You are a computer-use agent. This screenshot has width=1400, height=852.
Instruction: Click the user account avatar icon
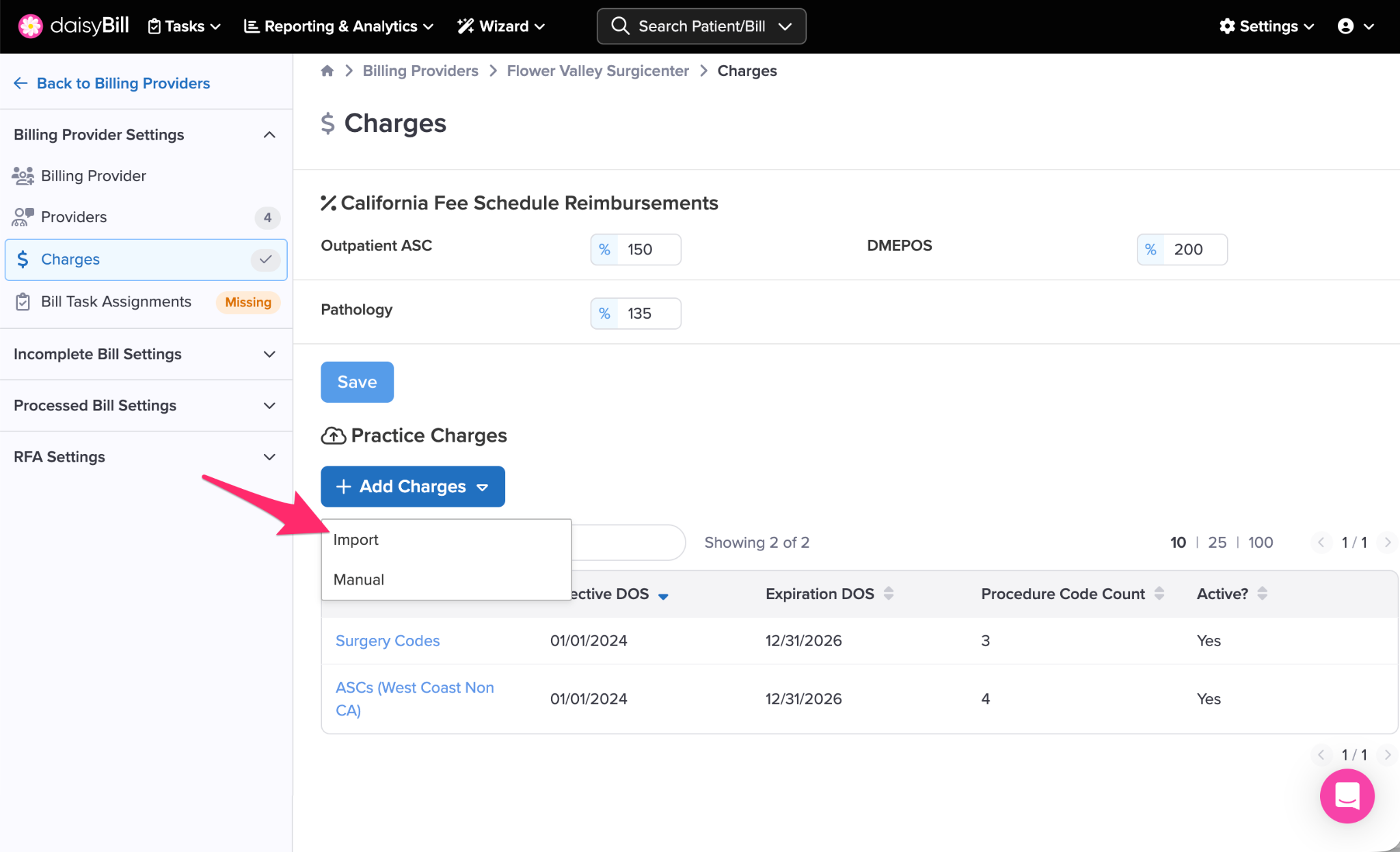[1345, 26]
